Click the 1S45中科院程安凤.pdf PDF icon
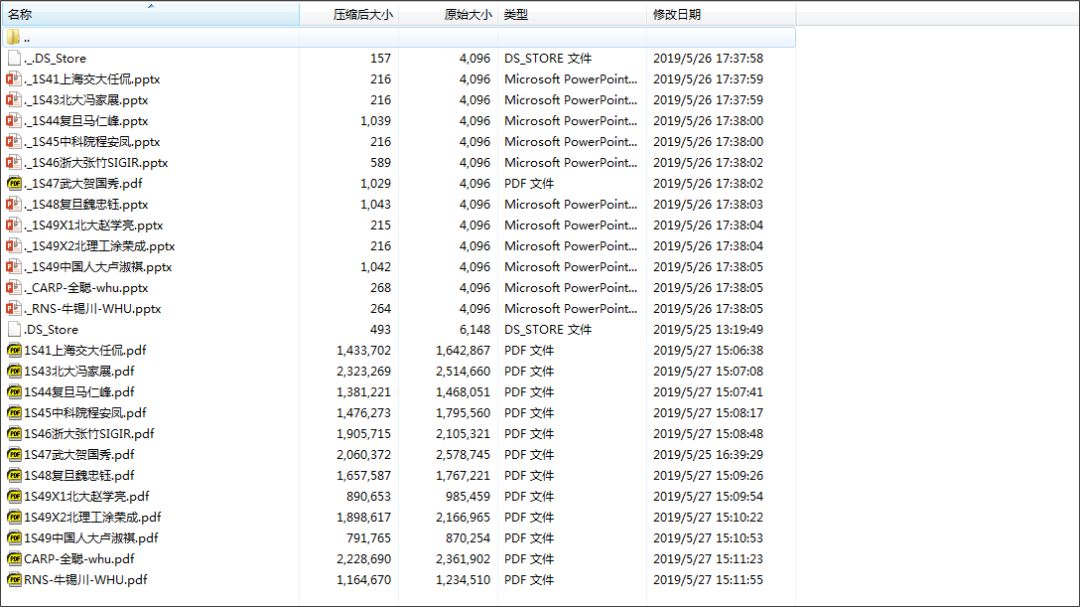 [x=14, y=413]
